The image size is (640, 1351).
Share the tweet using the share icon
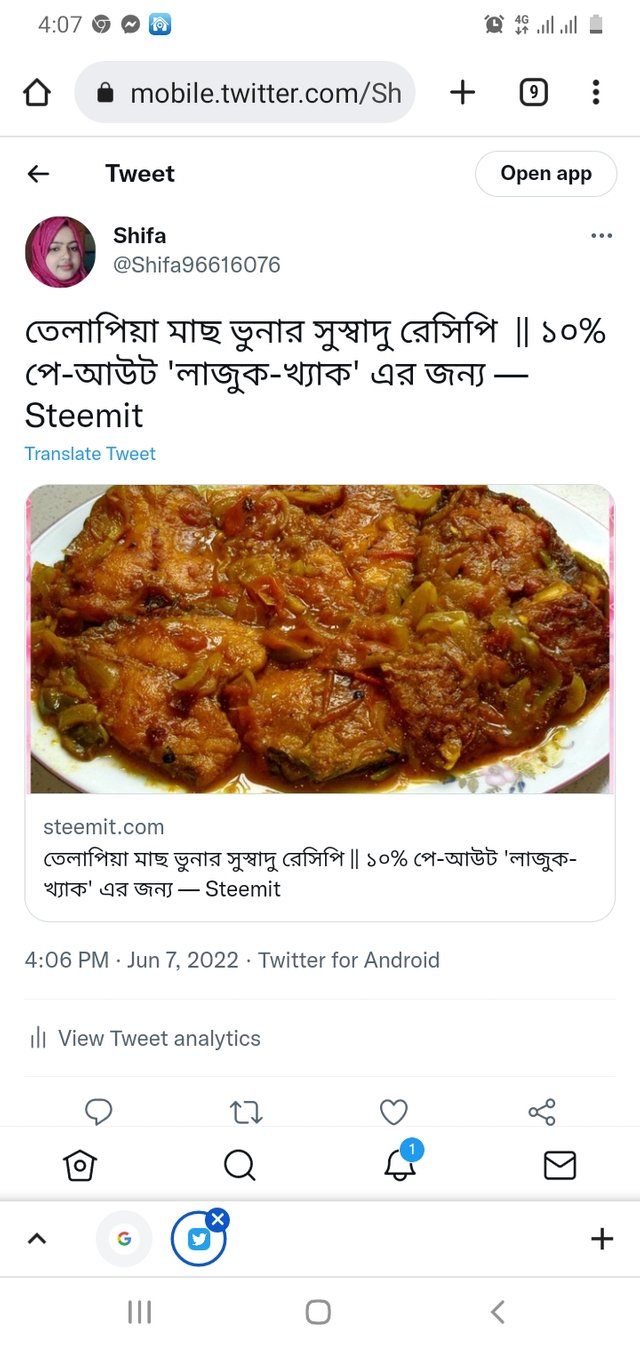pyautogui.click(x=541, y=1111)
